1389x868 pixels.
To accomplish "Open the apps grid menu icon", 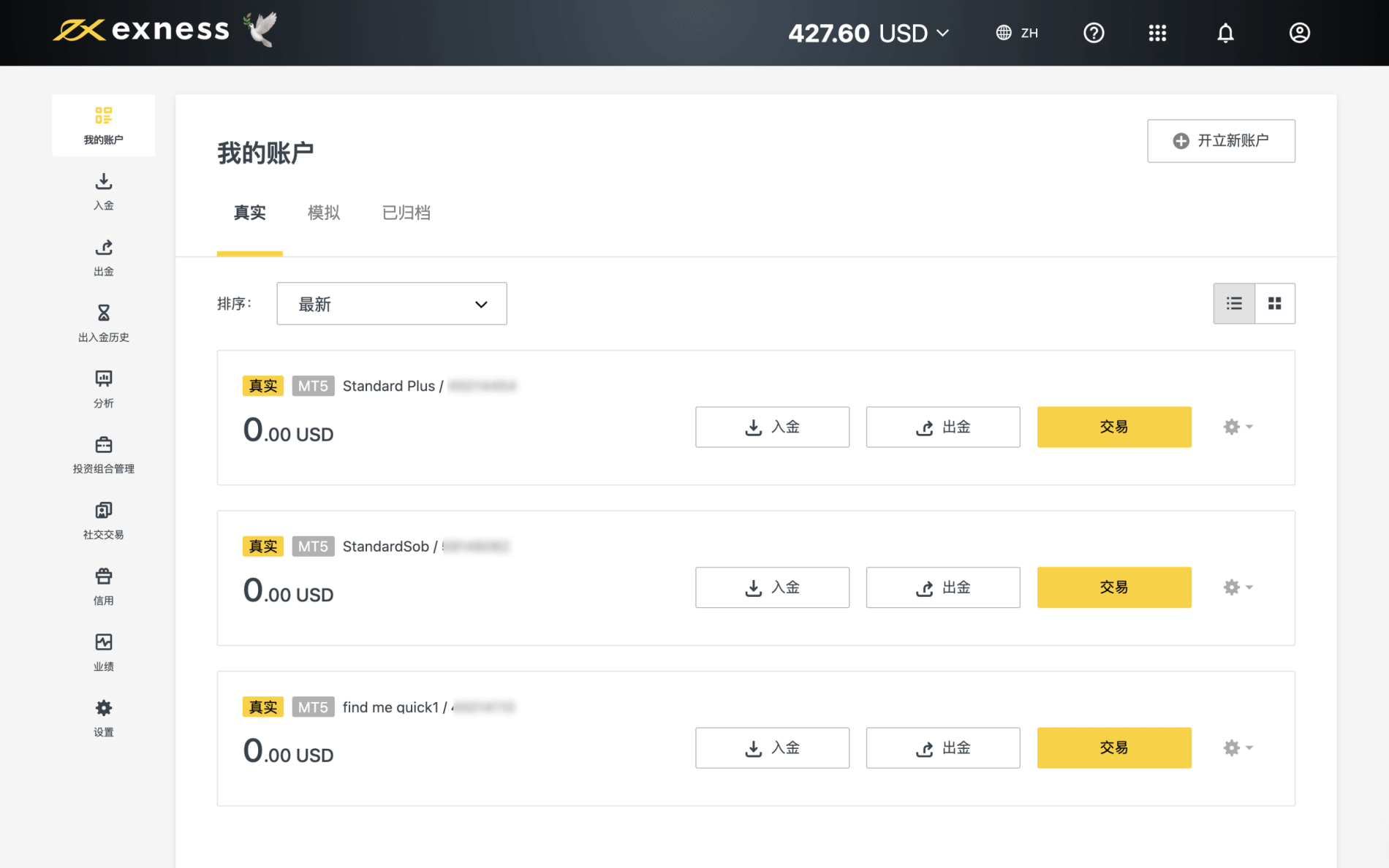I will pos(1157,33).
